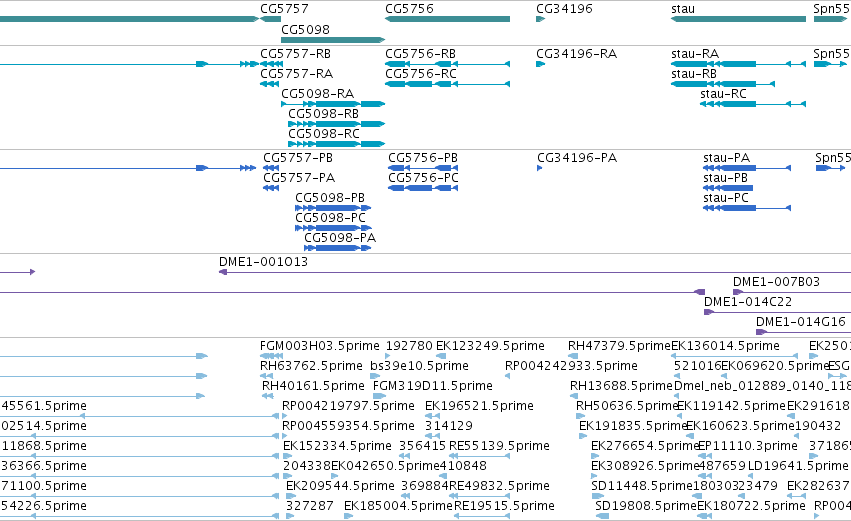Screen dimensions: 851x521
Task: Click EST RH50636.5prime
Action: [627, 406]
